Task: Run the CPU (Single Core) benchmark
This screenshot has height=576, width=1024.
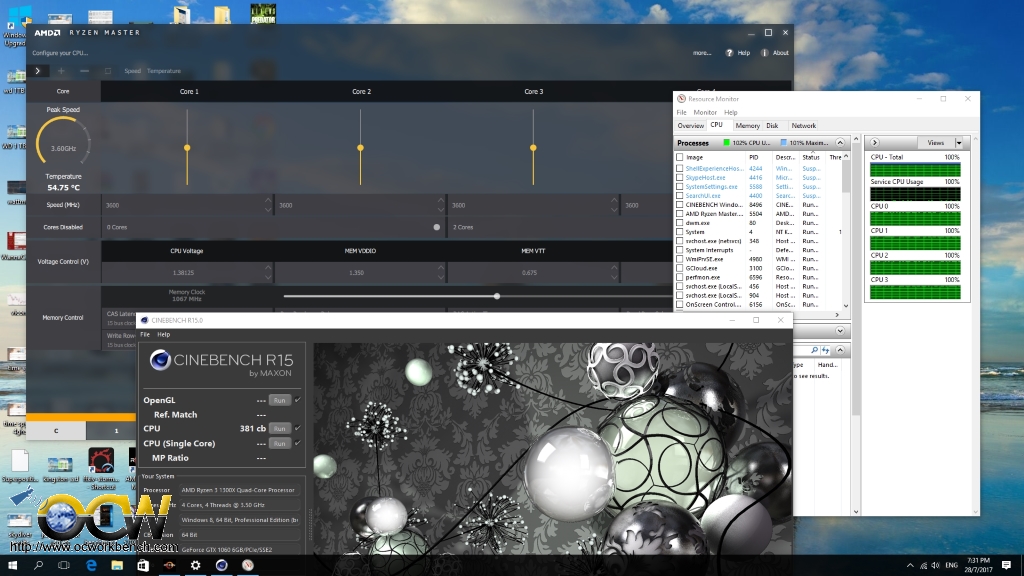Action: [280, 443]
